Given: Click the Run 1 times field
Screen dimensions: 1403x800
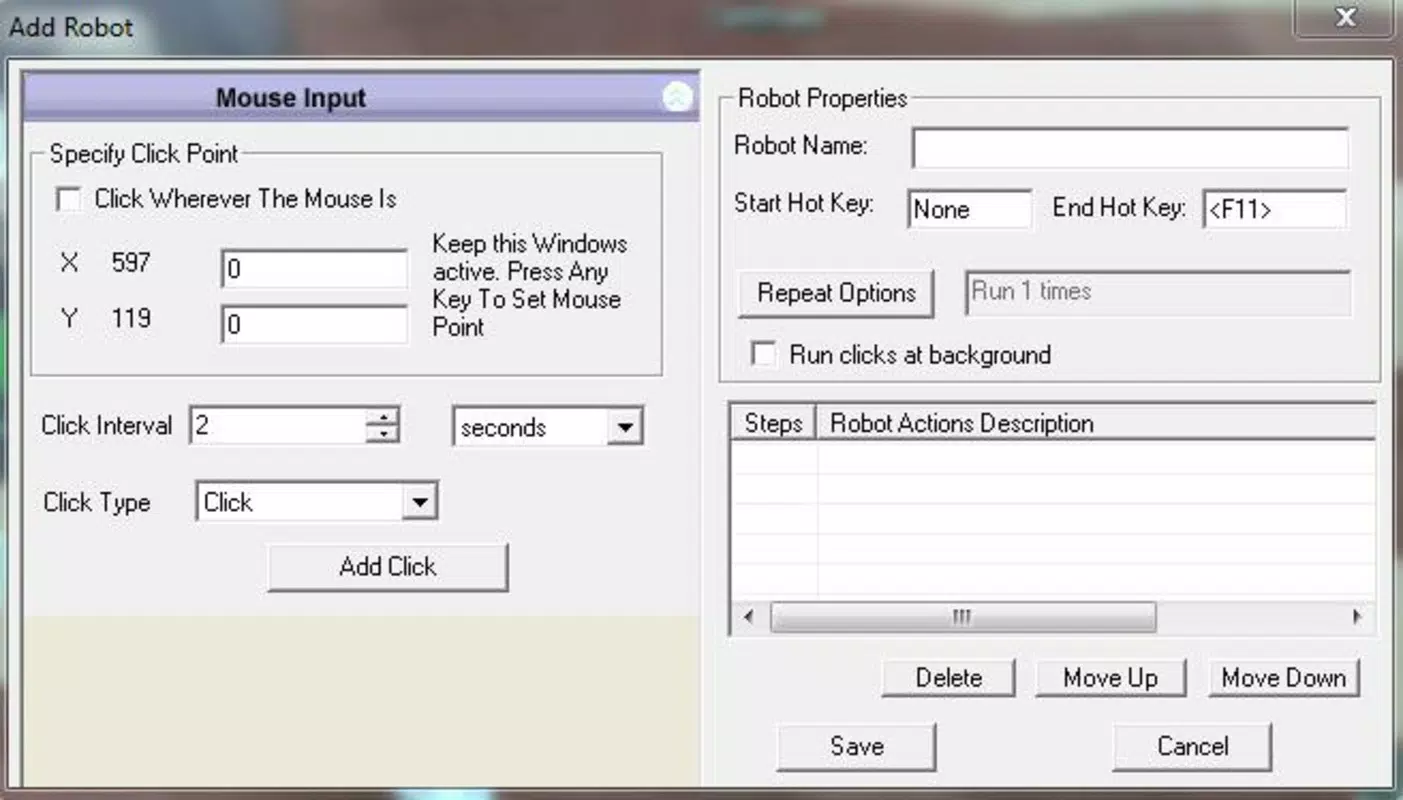Looking at the screenshot, I should point(1158,293).
